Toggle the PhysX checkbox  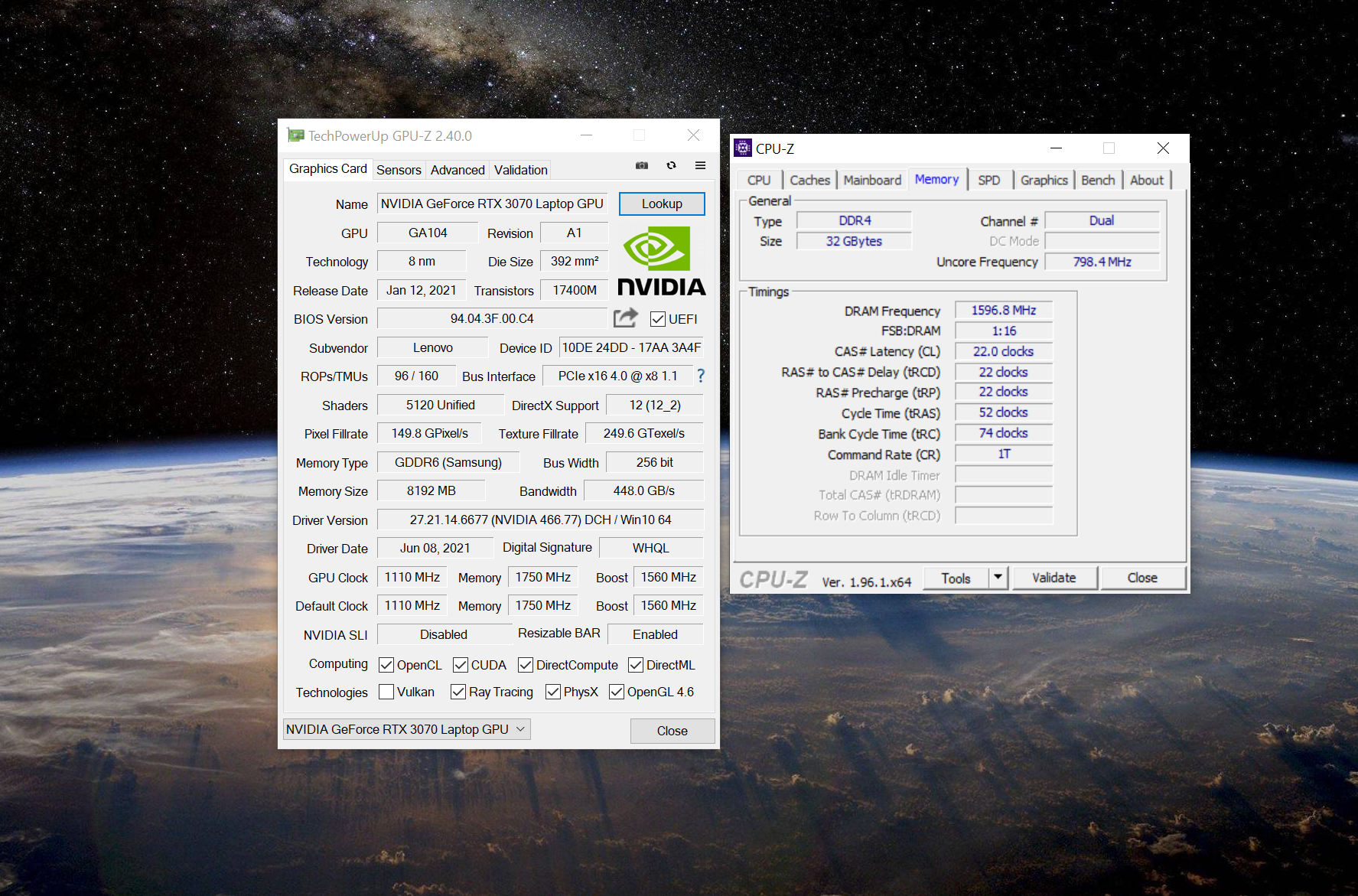coord(553,692)
